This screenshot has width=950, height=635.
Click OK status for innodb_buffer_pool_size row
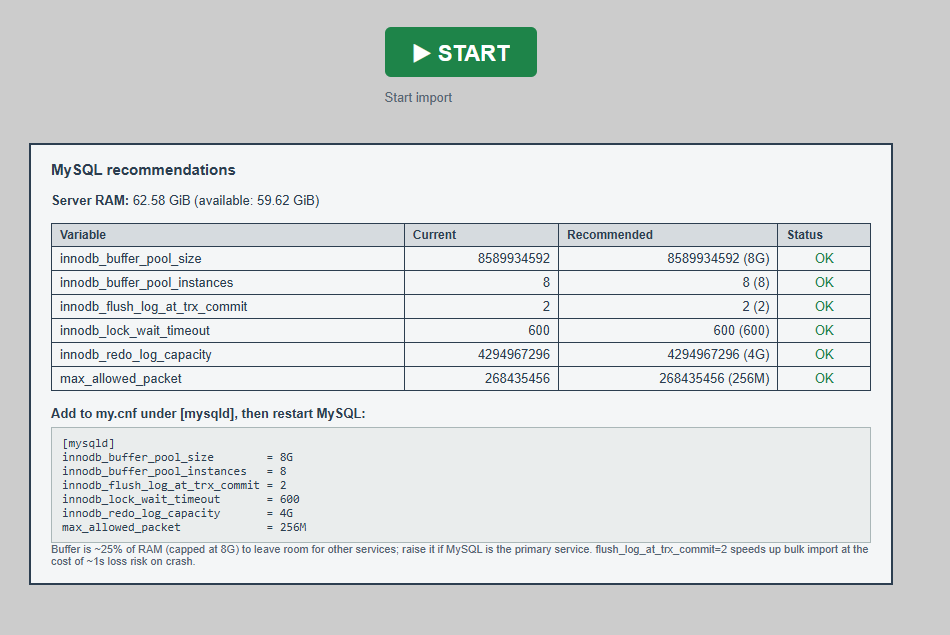(824, 259)
